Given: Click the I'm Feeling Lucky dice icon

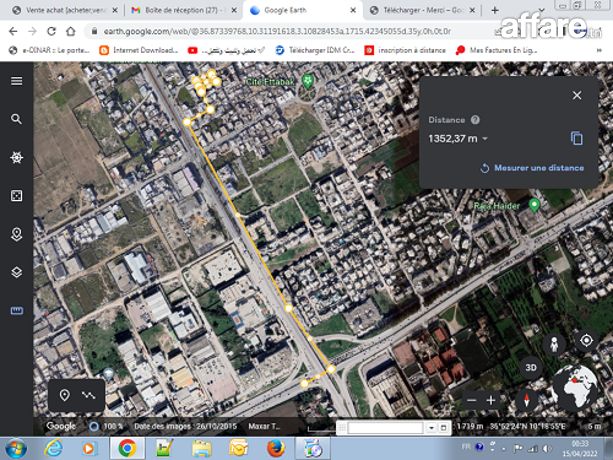Looking at the screenshot, I should click(x=16, y=196).
